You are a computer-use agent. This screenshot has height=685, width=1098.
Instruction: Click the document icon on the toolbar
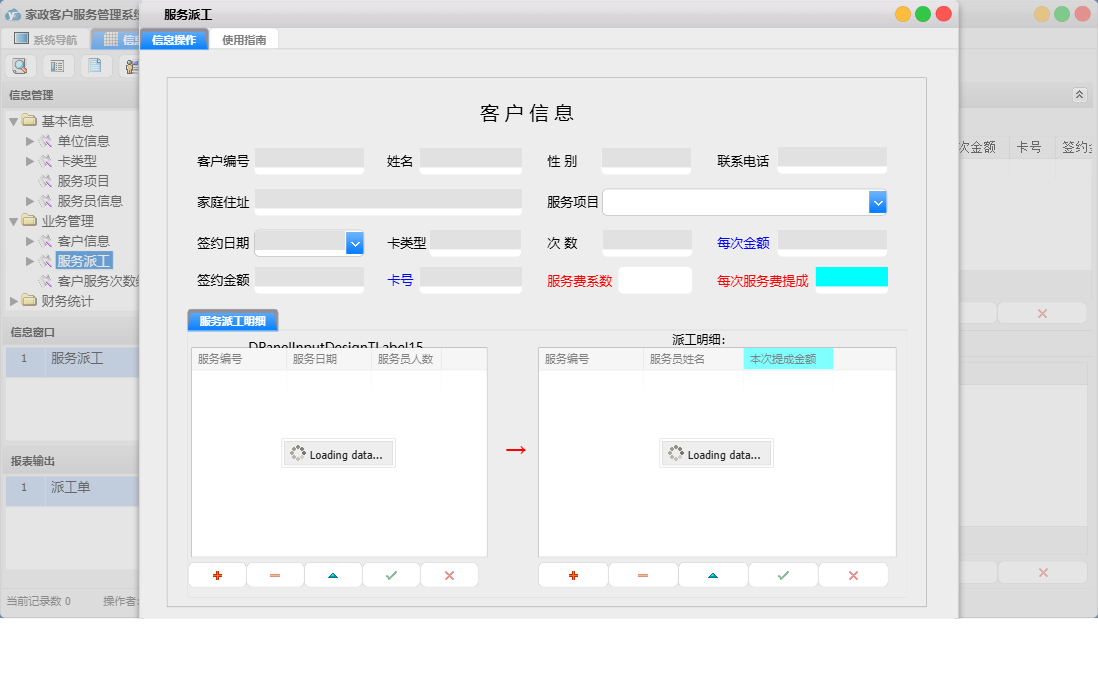tap(94, 65)
